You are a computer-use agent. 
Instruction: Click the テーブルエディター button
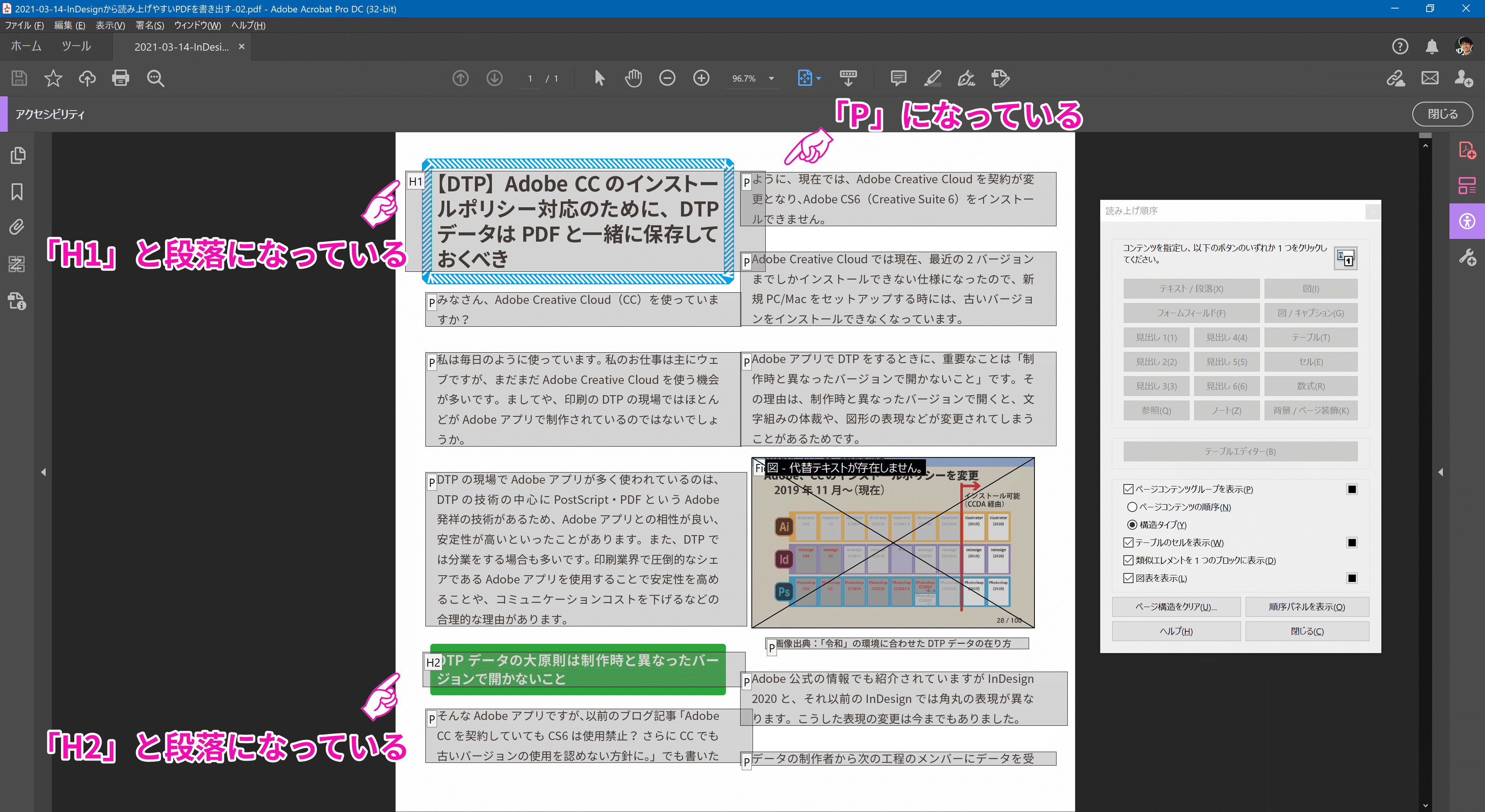click(1240, 451)
